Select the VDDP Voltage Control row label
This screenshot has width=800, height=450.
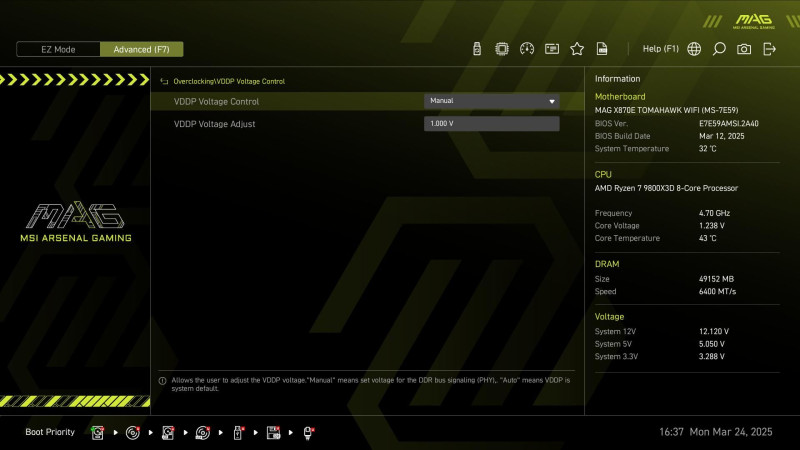[216, 102]
